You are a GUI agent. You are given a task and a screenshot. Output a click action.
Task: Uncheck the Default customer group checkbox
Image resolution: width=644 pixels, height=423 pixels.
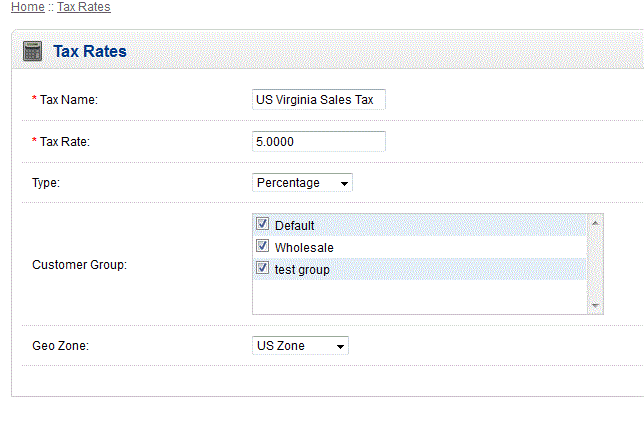point(263,224)
